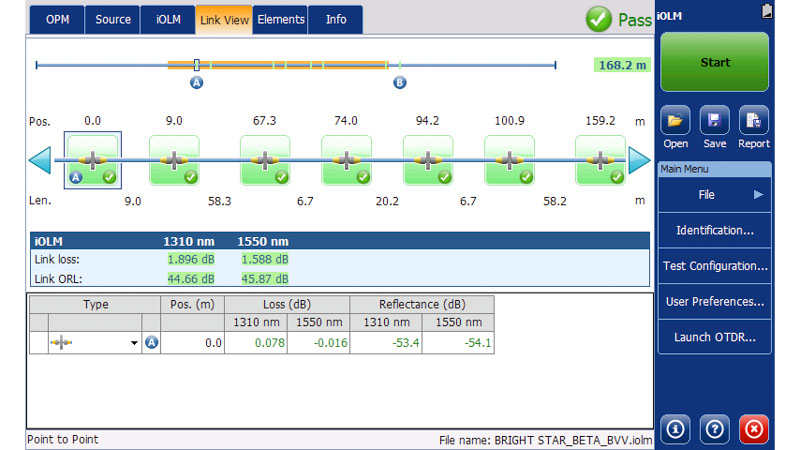Screen dimensions: 800x450
Task: Click the Type column header
Action: (x=95, y=305)
